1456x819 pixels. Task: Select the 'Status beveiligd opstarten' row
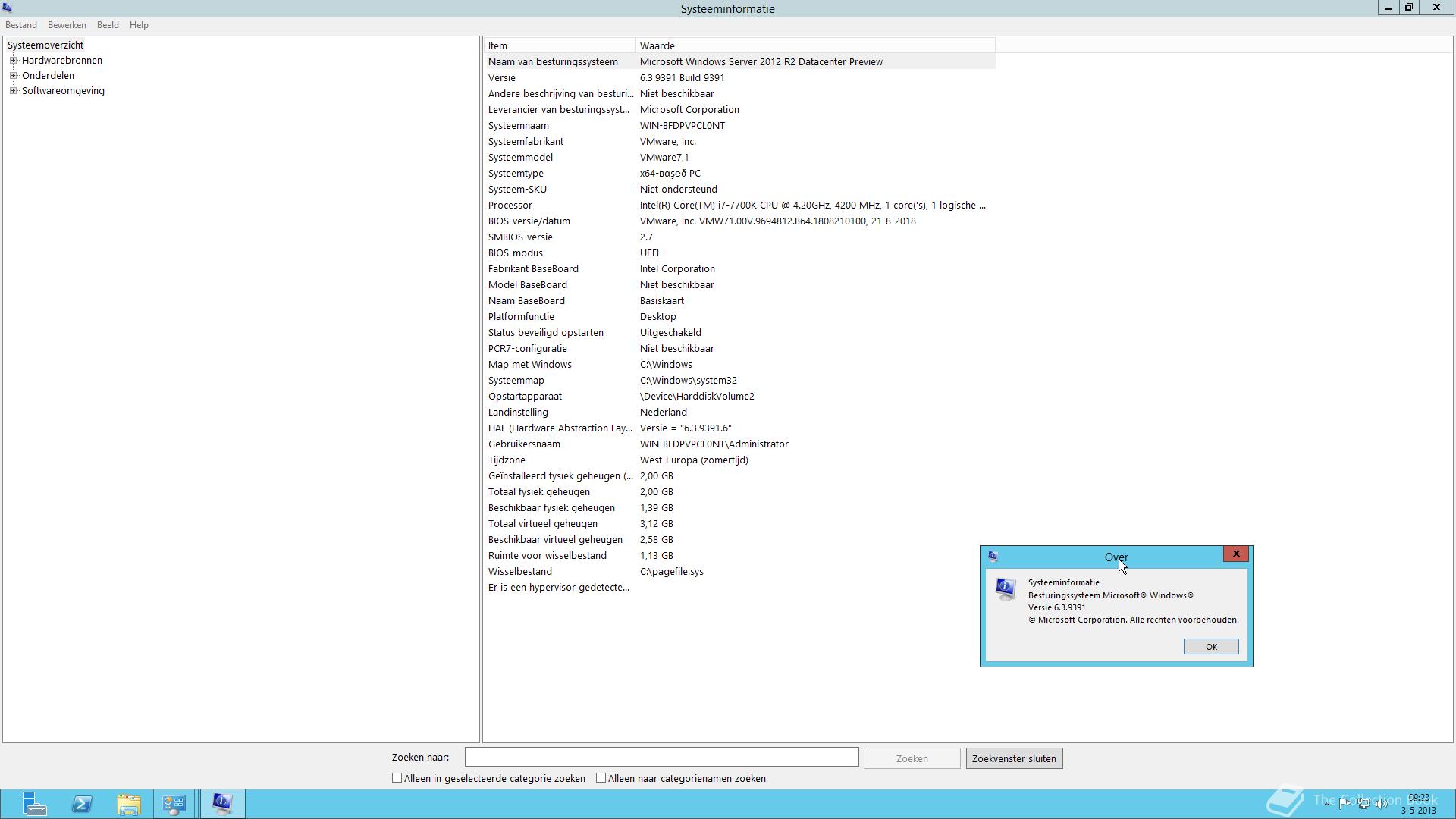[x=739, y=332]
